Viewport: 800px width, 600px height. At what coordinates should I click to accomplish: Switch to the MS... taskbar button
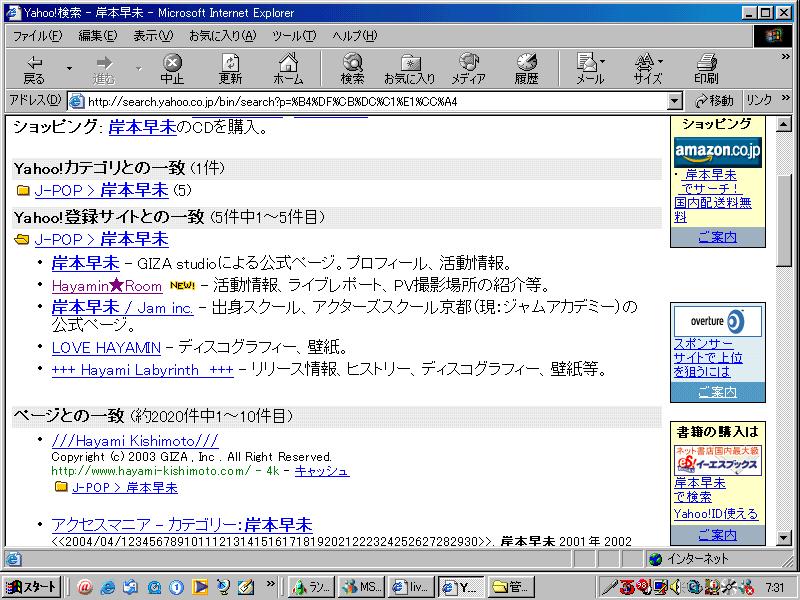pos(361,587)
